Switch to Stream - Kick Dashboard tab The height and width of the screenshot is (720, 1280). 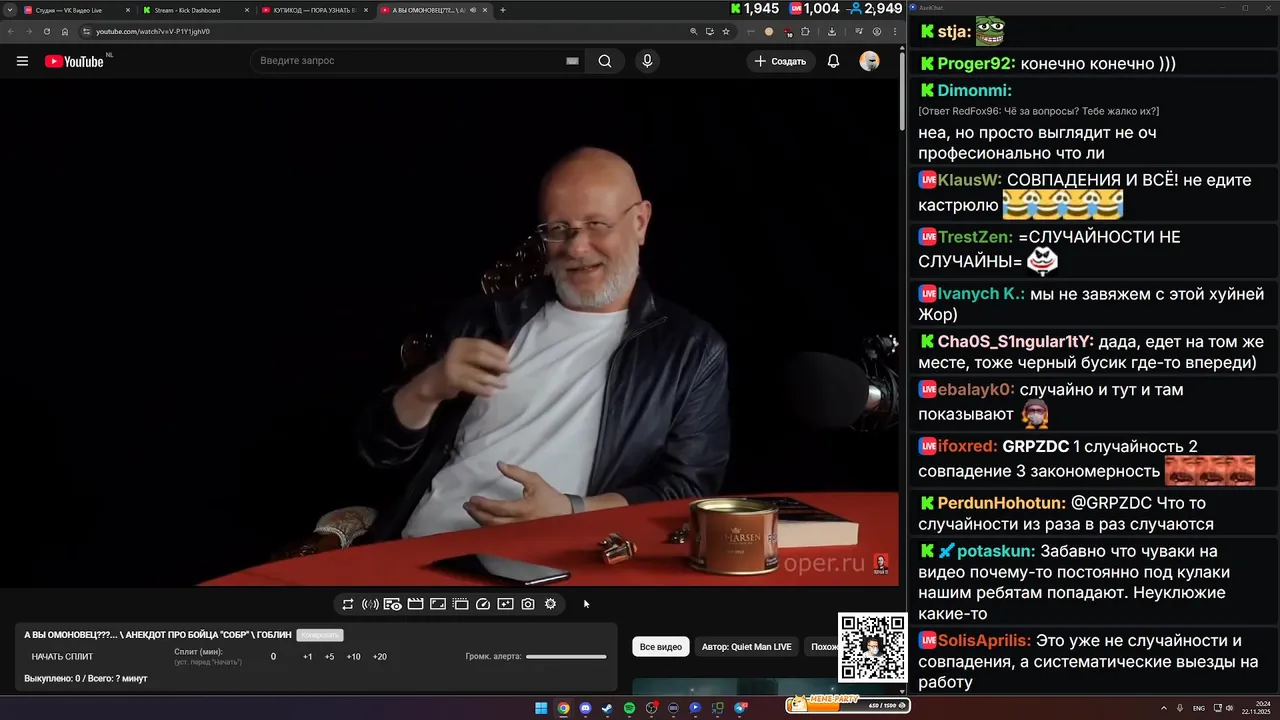click(195, 10)
